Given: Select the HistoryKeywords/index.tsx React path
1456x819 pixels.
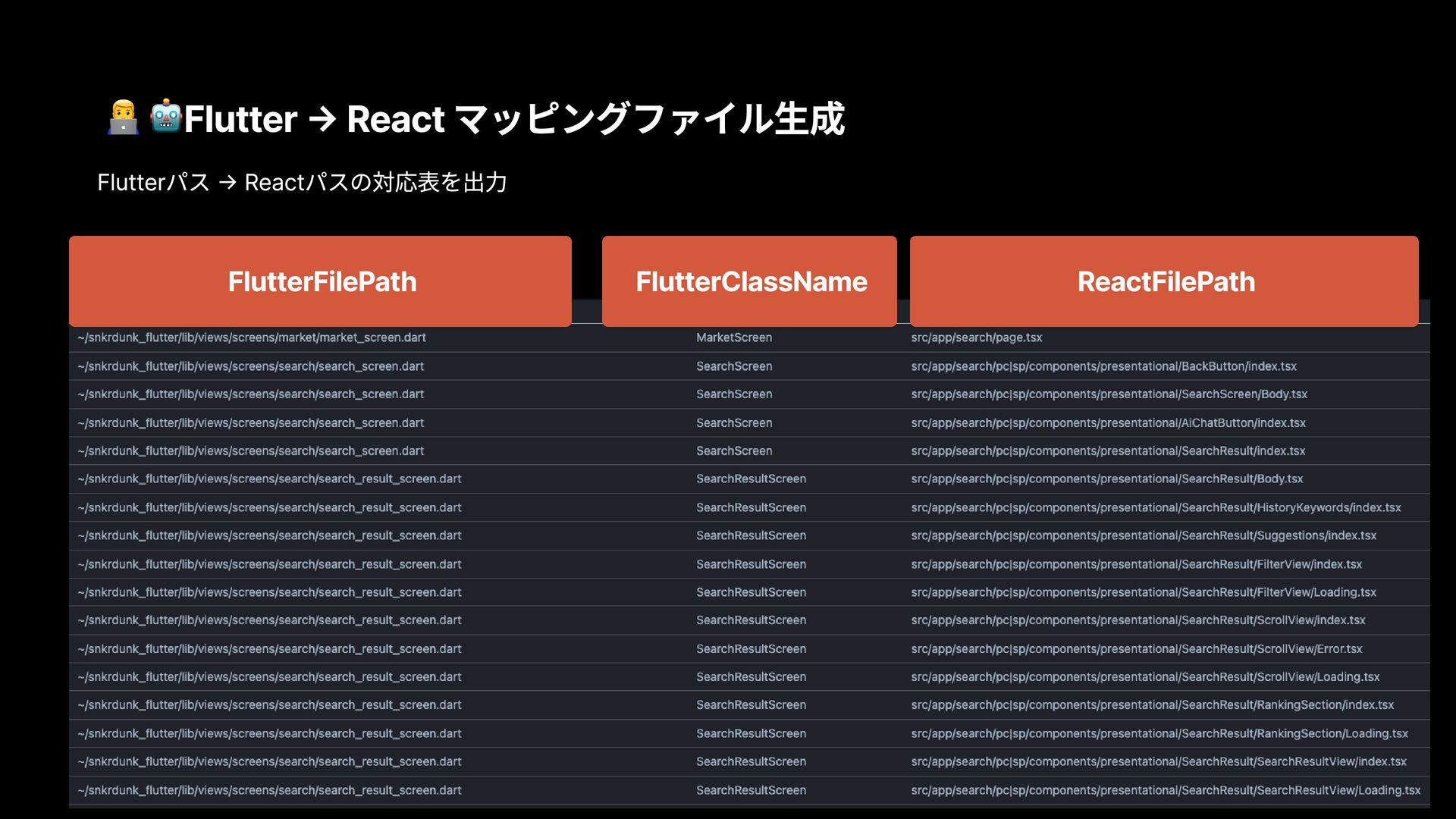Looking at the screenshot, I should [x=1156, y=508].
